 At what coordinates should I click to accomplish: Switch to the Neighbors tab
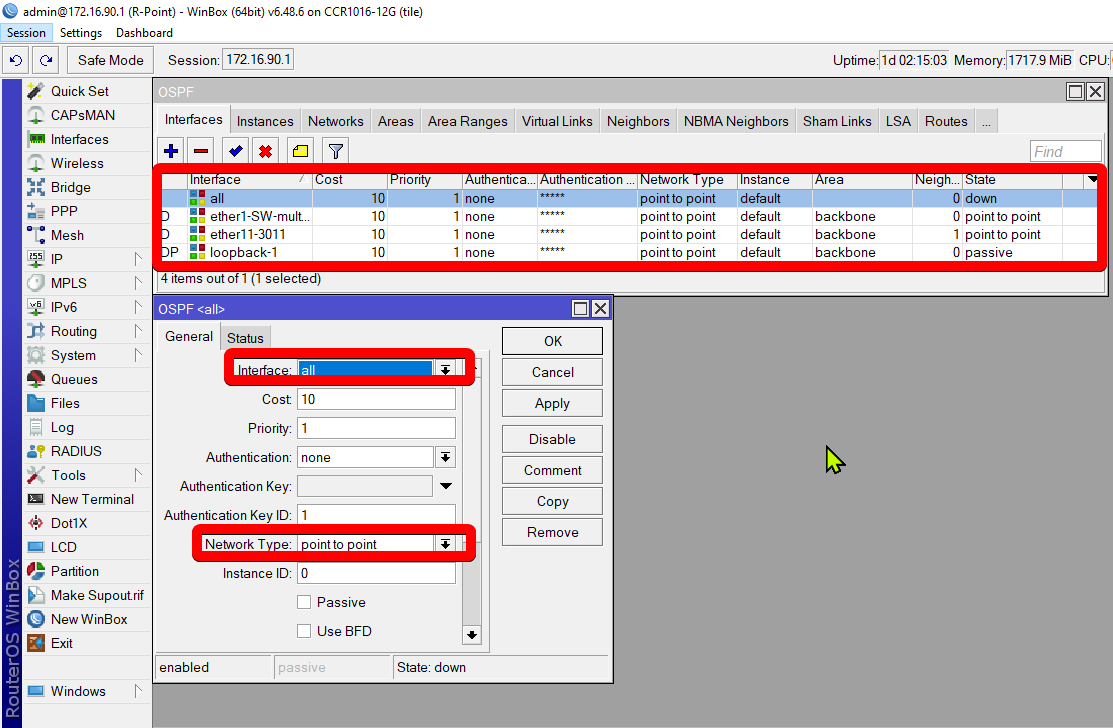click(637, 121)
